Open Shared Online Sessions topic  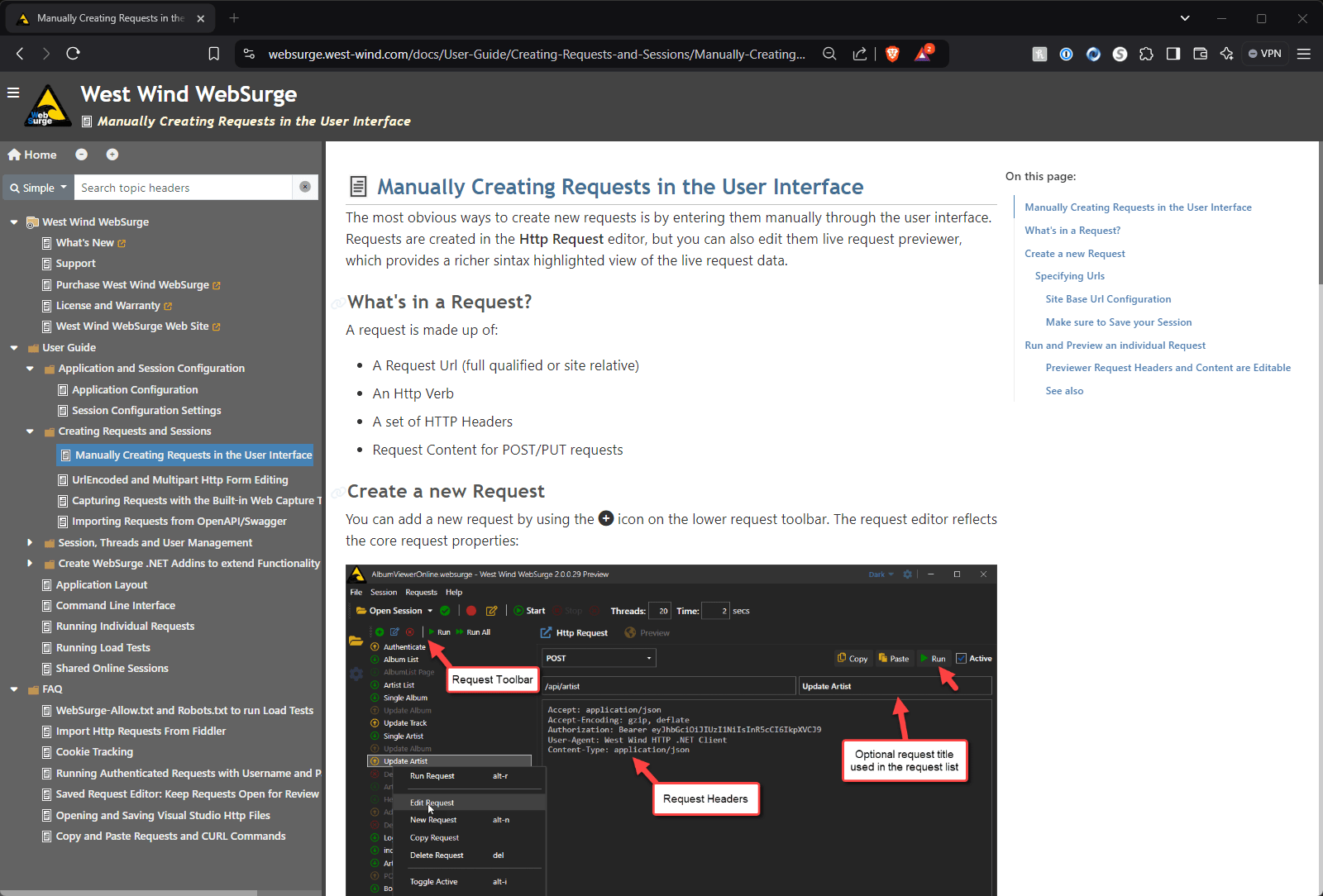pyautogui.click(x=112, y=669)
